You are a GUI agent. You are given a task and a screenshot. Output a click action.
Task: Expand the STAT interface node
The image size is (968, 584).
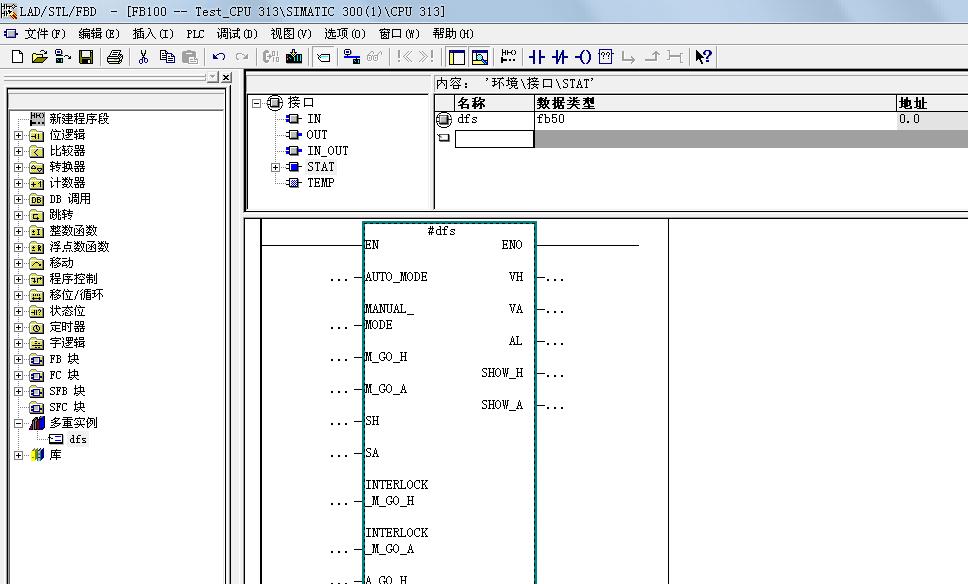tap(276, 167)
